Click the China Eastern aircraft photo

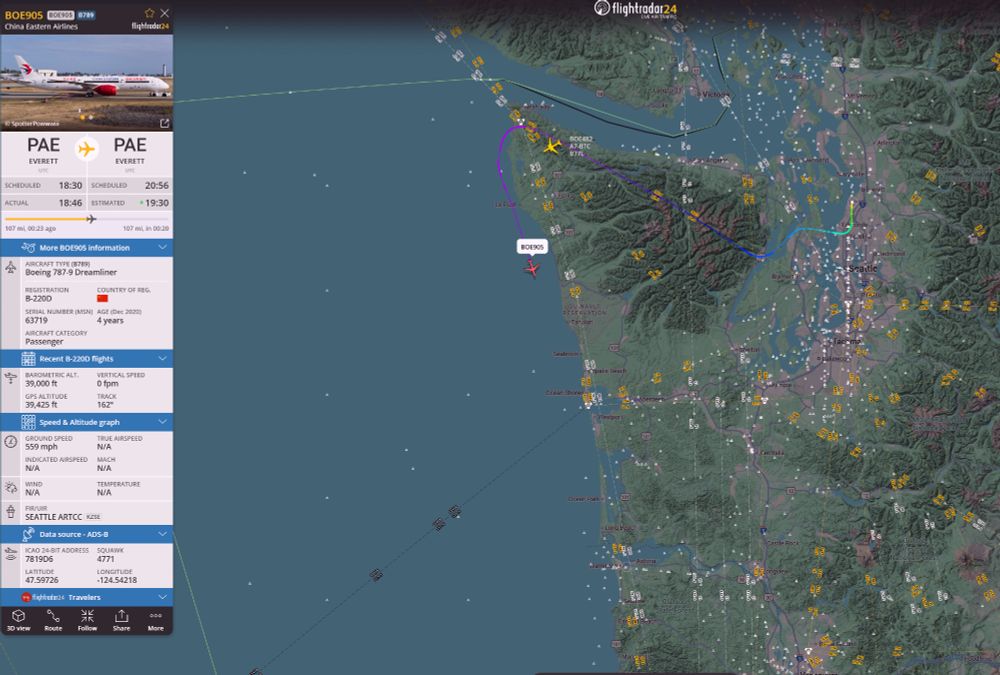87,82
